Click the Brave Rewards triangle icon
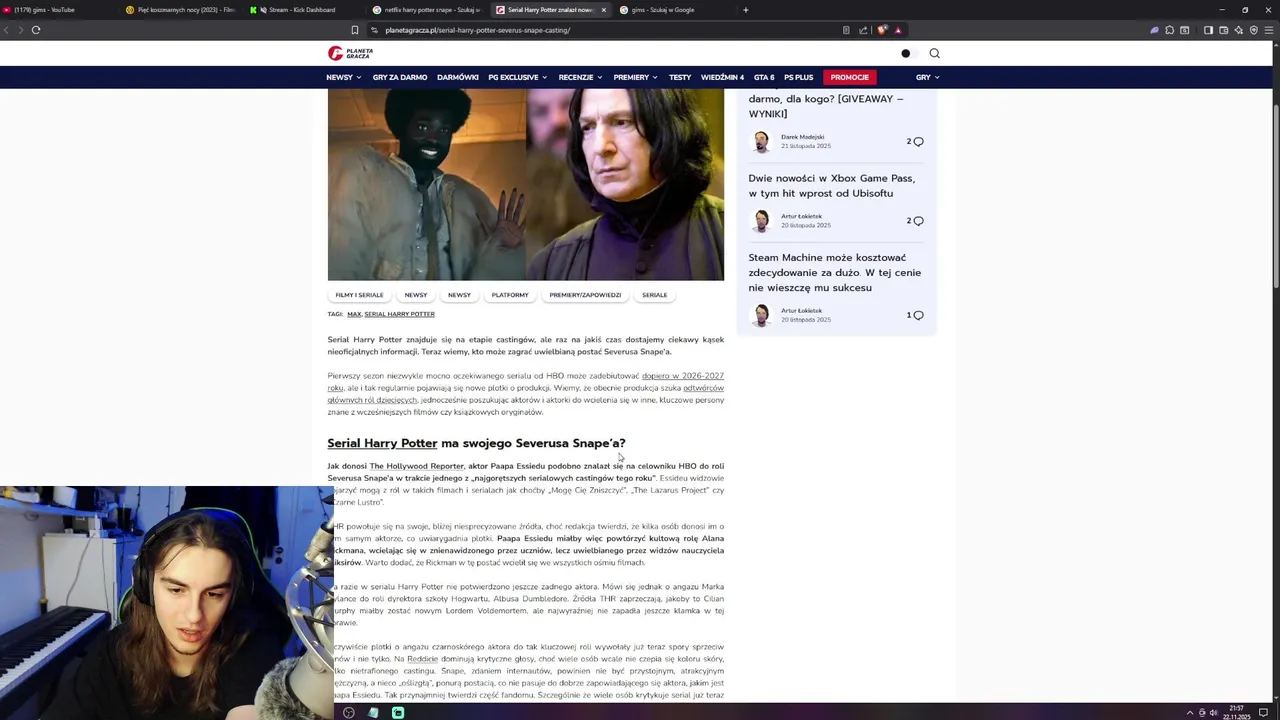The width and height of the screenshot is (1280, 720). tap(898, 30)
